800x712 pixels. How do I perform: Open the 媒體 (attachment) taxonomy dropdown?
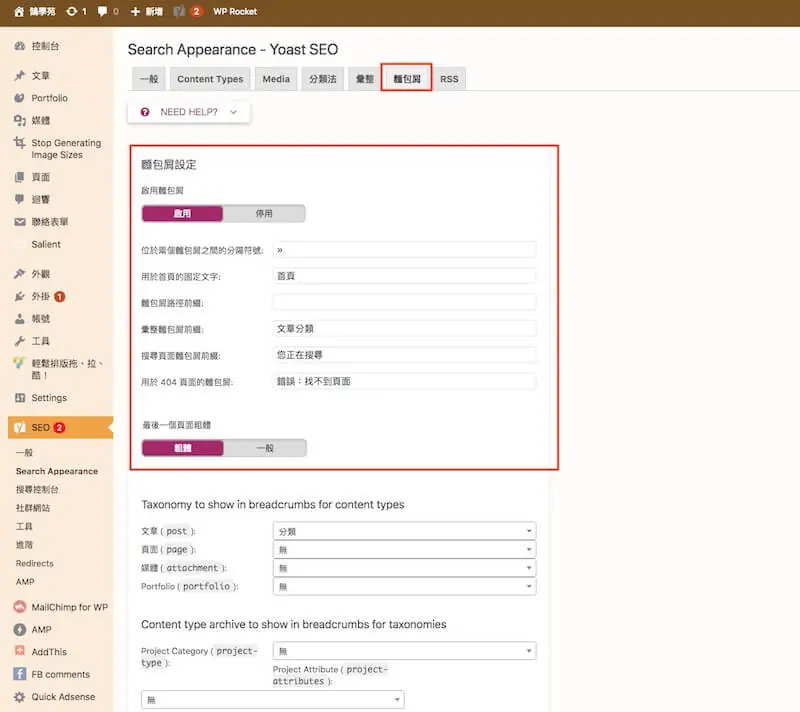click(x=404, y=568)
